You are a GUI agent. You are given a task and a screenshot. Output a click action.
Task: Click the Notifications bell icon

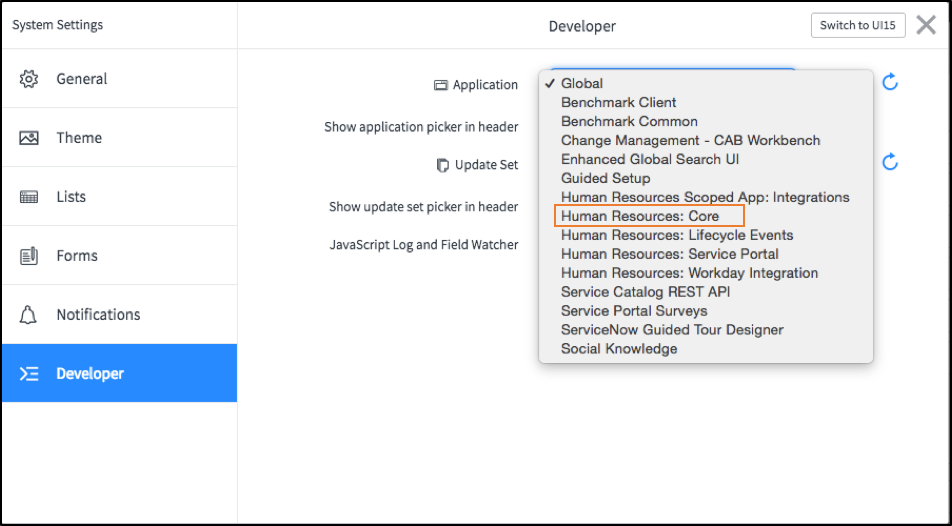(x=29, y=315)
